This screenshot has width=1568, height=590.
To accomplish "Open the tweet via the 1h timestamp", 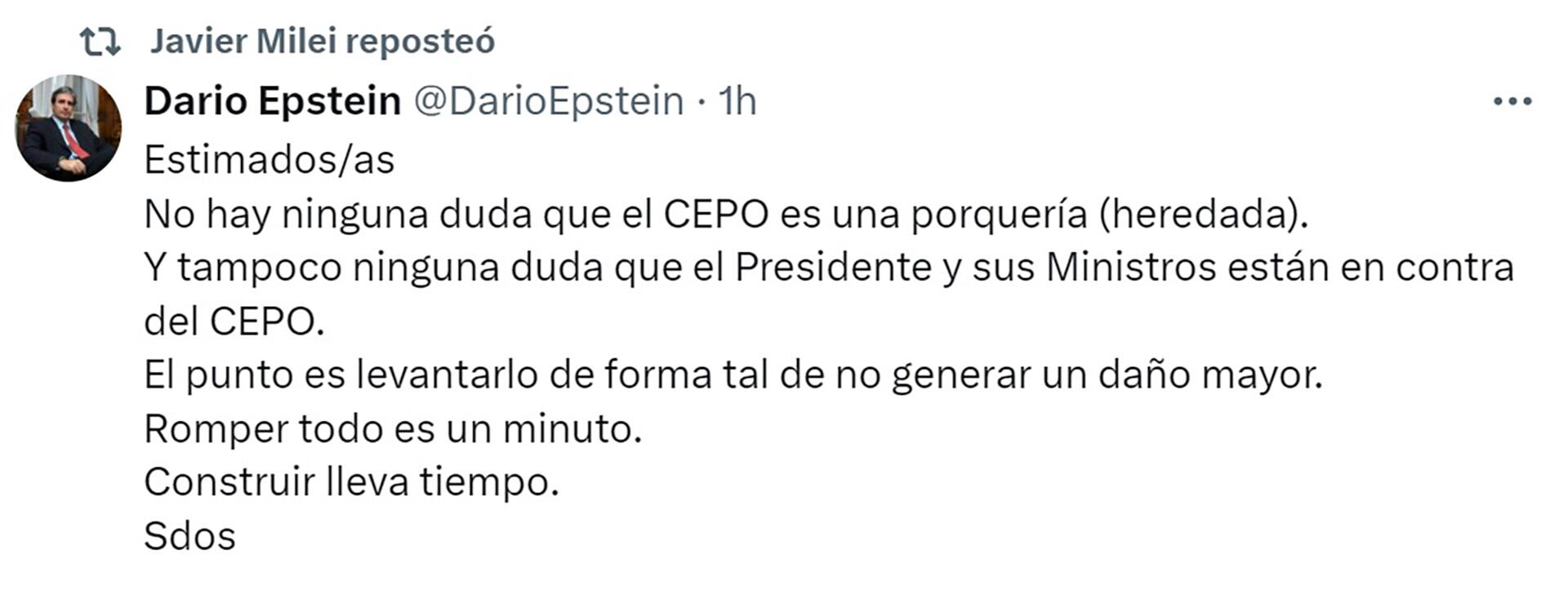I will pos(737,101).
